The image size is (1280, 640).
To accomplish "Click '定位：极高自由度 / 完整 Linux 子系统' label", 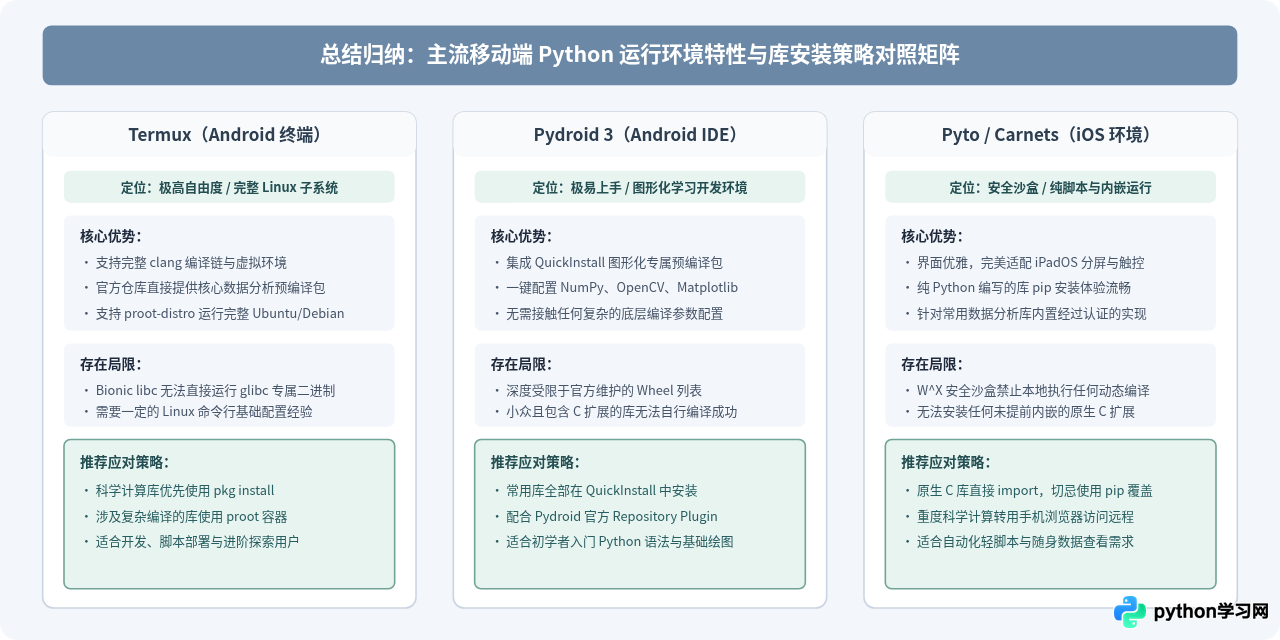I will tap(229, 187).
